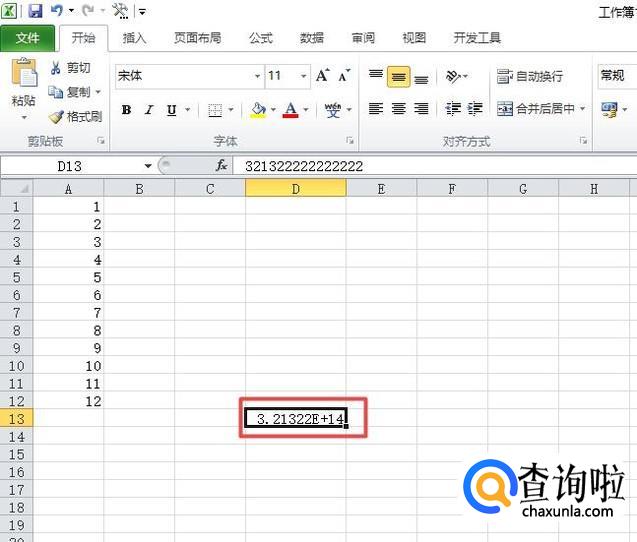Click the phonetic guide (wén) icon

(x=333, y=110)
